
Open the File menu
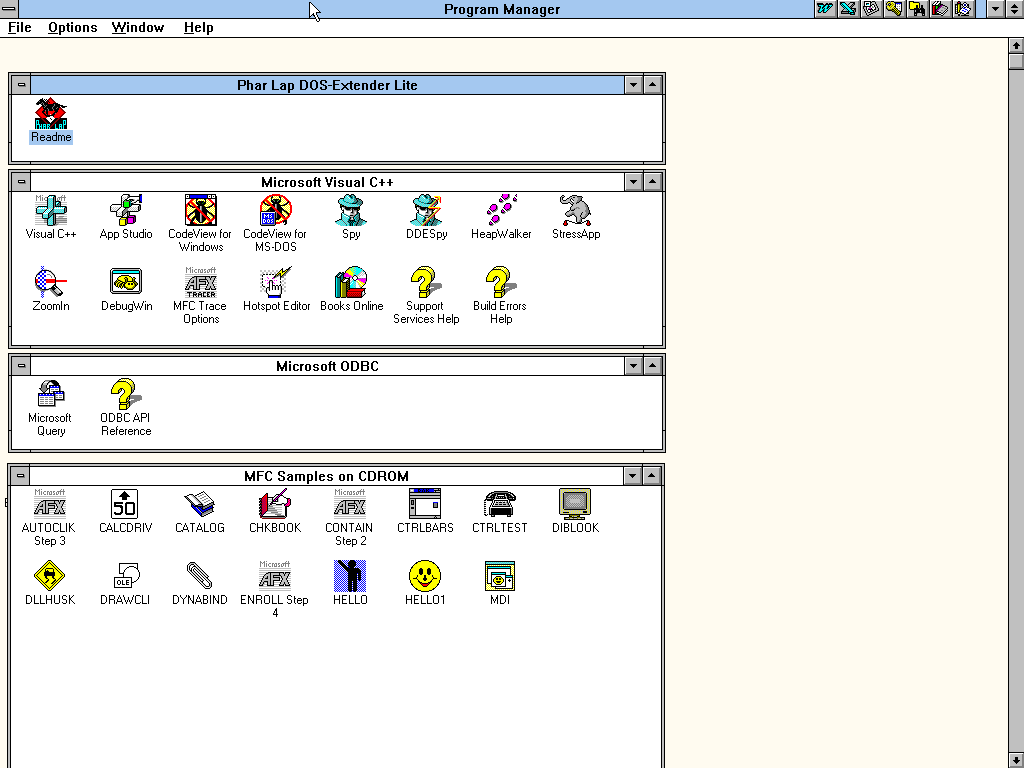point(20,27)
